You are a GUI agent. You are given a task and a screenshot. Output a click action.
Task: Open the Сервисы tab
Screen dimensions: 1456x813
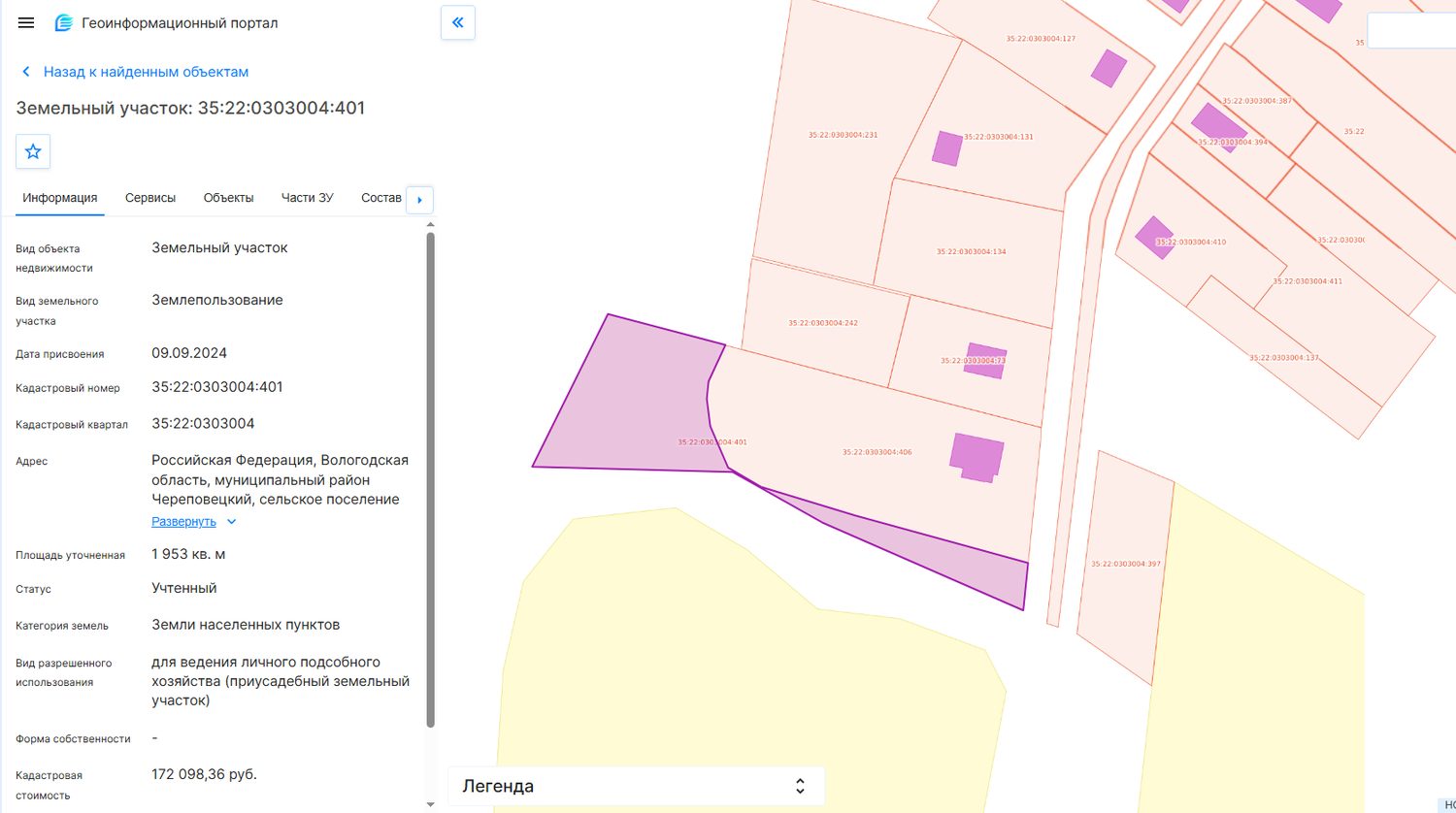click(x=150, y=198)
